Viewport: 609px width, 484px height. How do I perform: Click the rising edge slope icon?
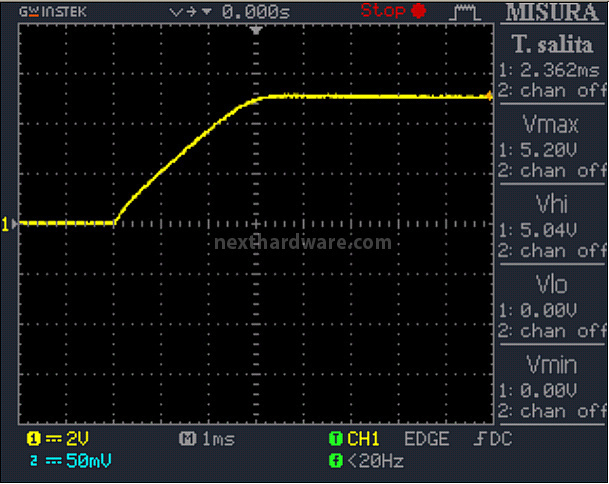click(x=480, y=439)
